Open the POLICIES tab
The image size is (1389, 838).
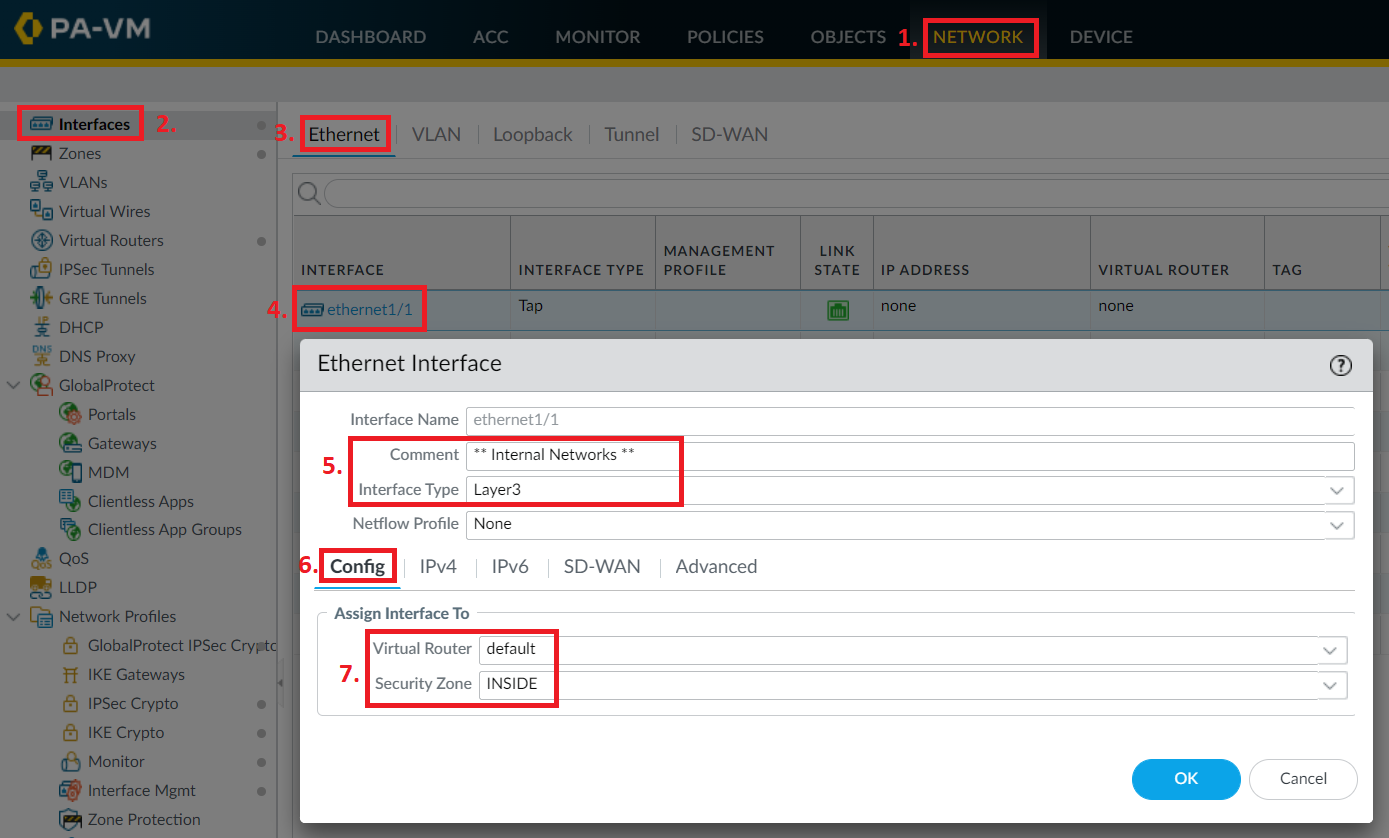tap(725, 37)
